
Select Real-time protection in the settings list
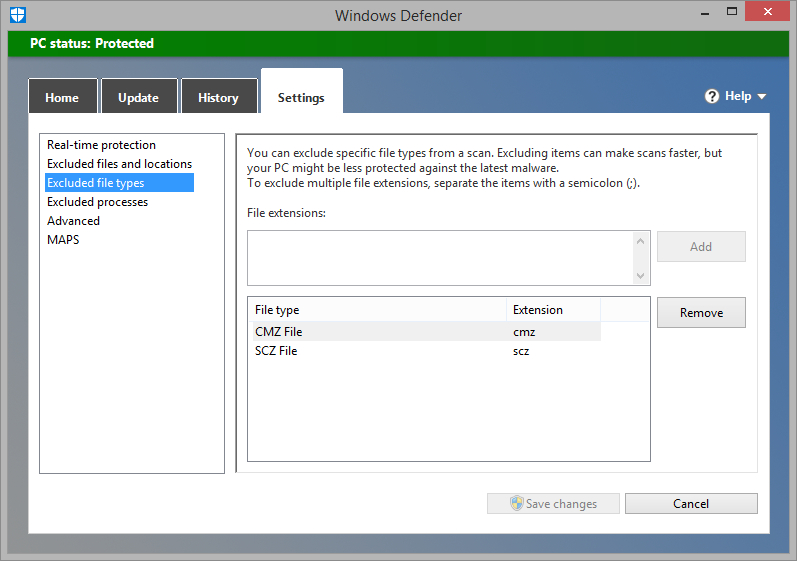click(101, 145)
